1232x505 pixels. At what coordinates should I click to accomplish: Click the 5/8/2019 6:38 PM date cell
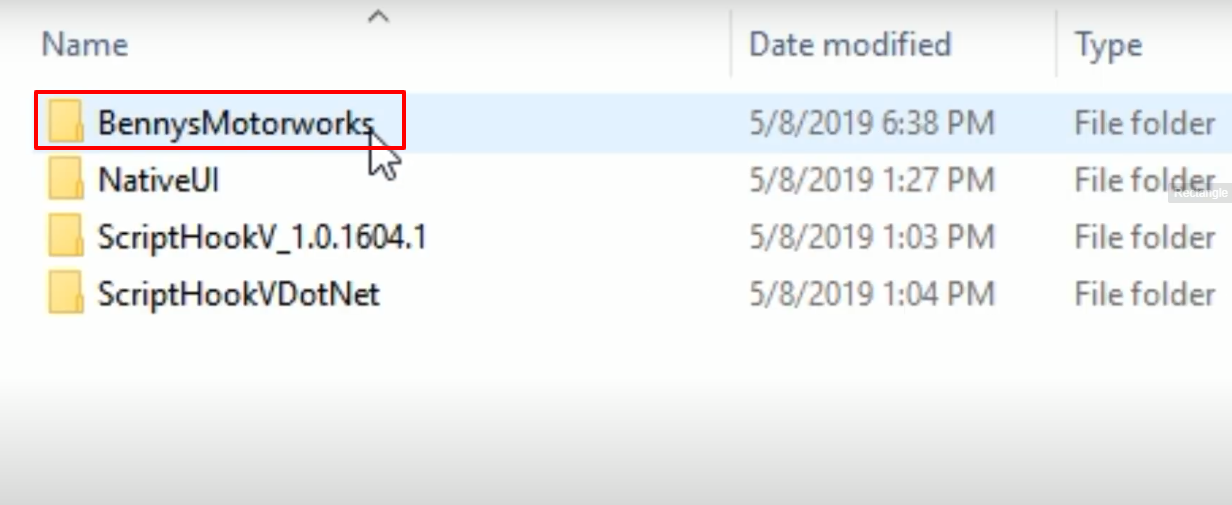click(x=872, y=122)
